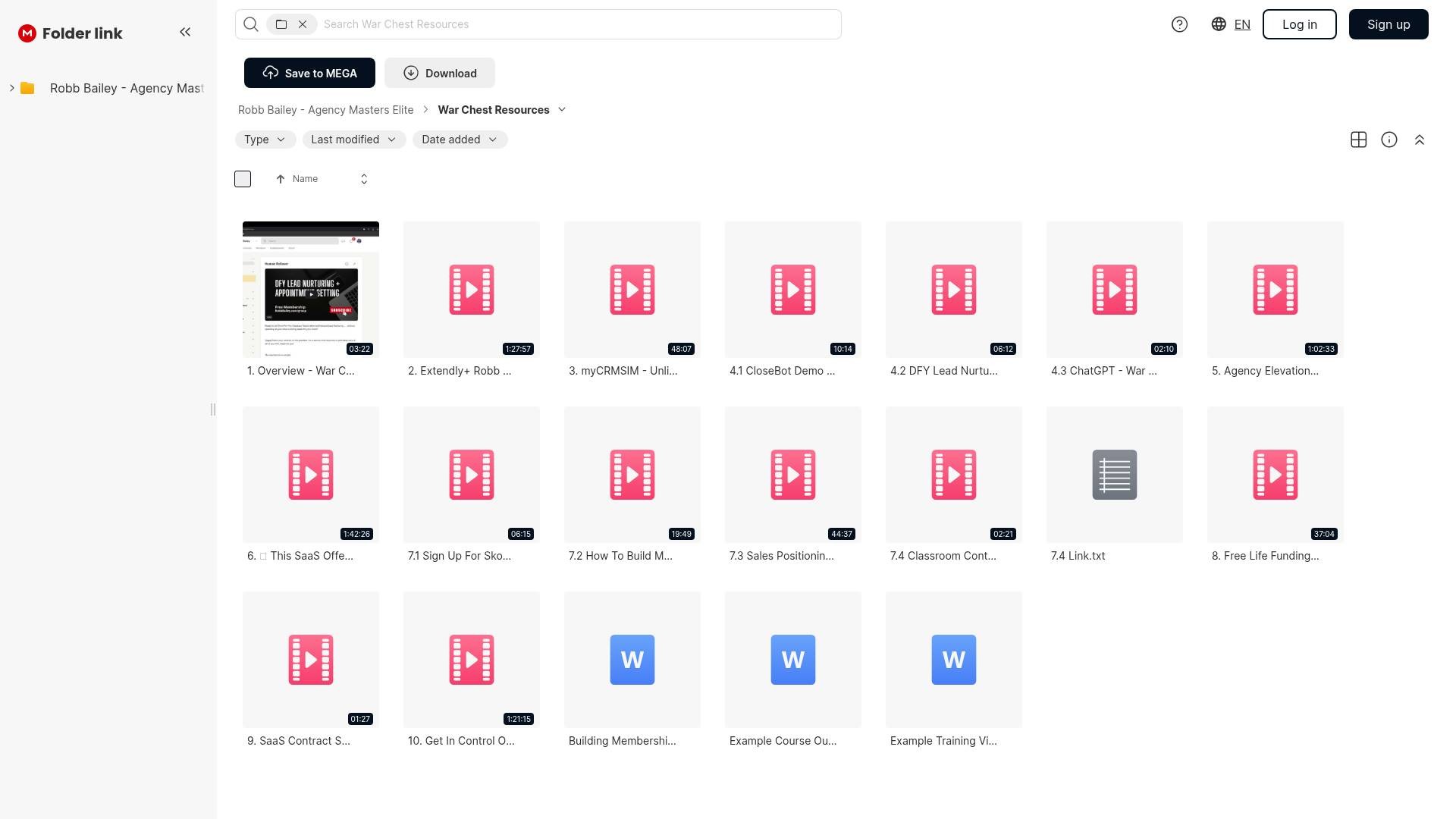Open the 7.4 Link.txt text file
Image resolution: width=1456 pixels, height=819 pixels.
1114,475
